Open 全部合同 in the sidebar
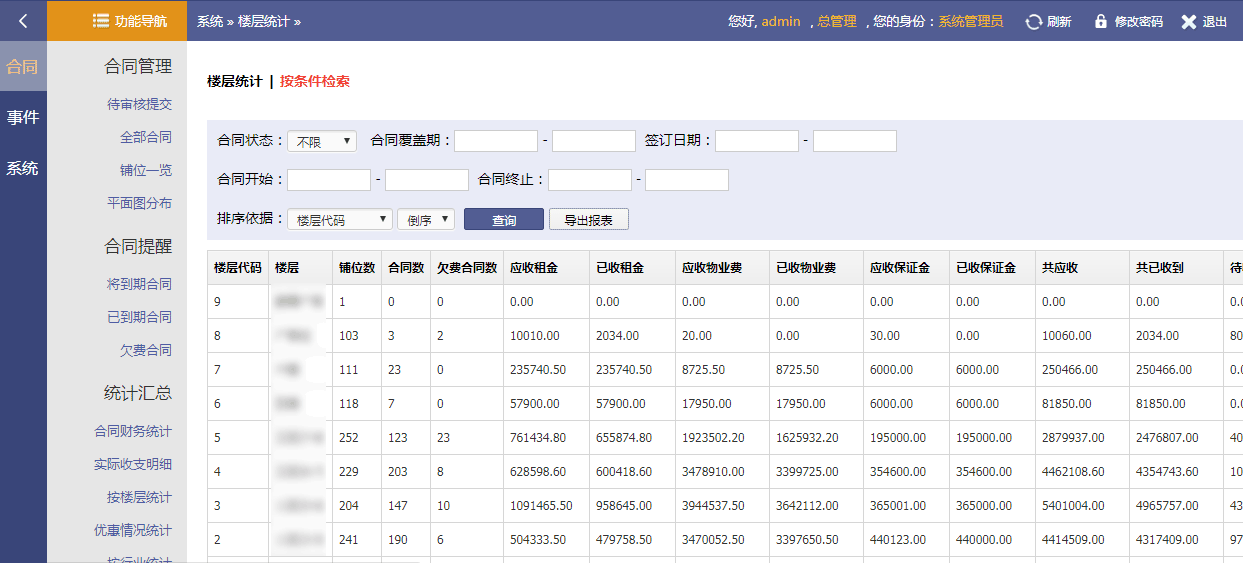This screenshot has height=563, width=1243. tap(146, 137)
